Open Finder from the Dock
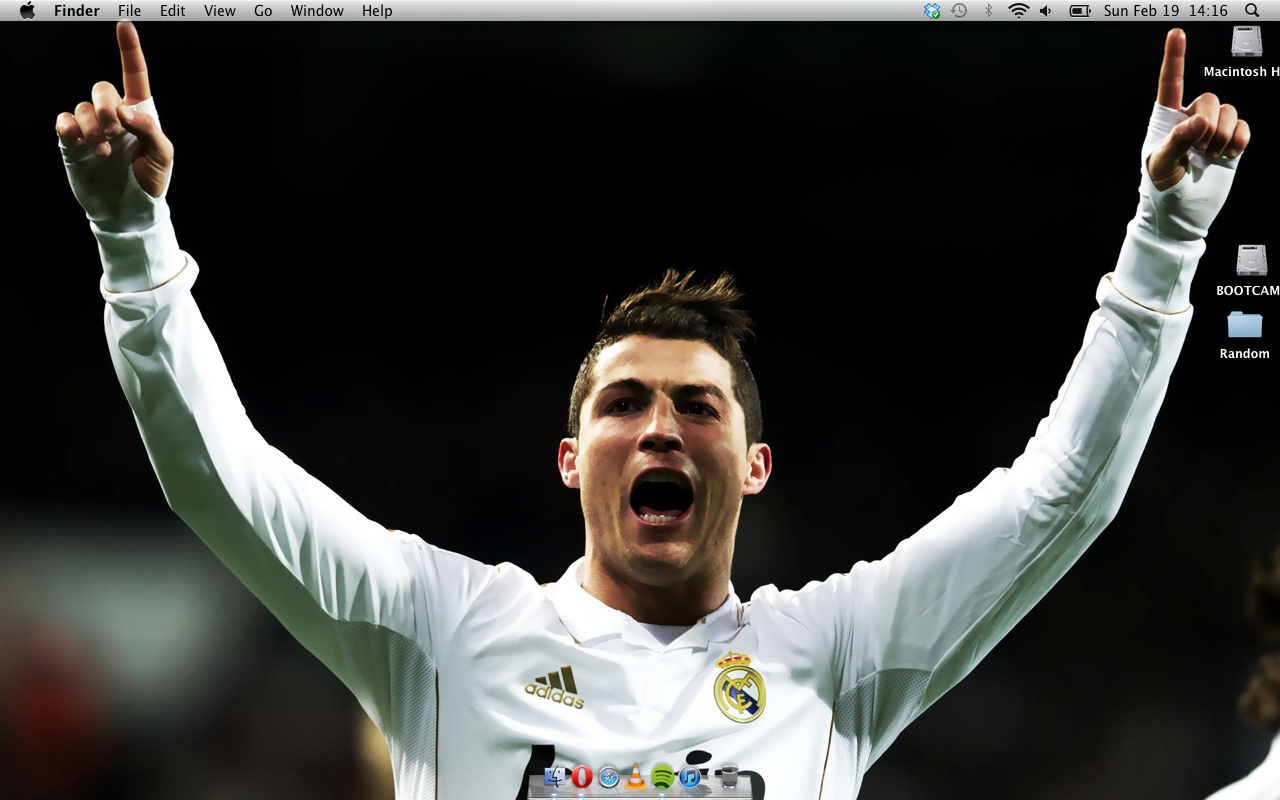Image resolution: width=1280 pixels, height=800 pixels. tap(556, 777)
